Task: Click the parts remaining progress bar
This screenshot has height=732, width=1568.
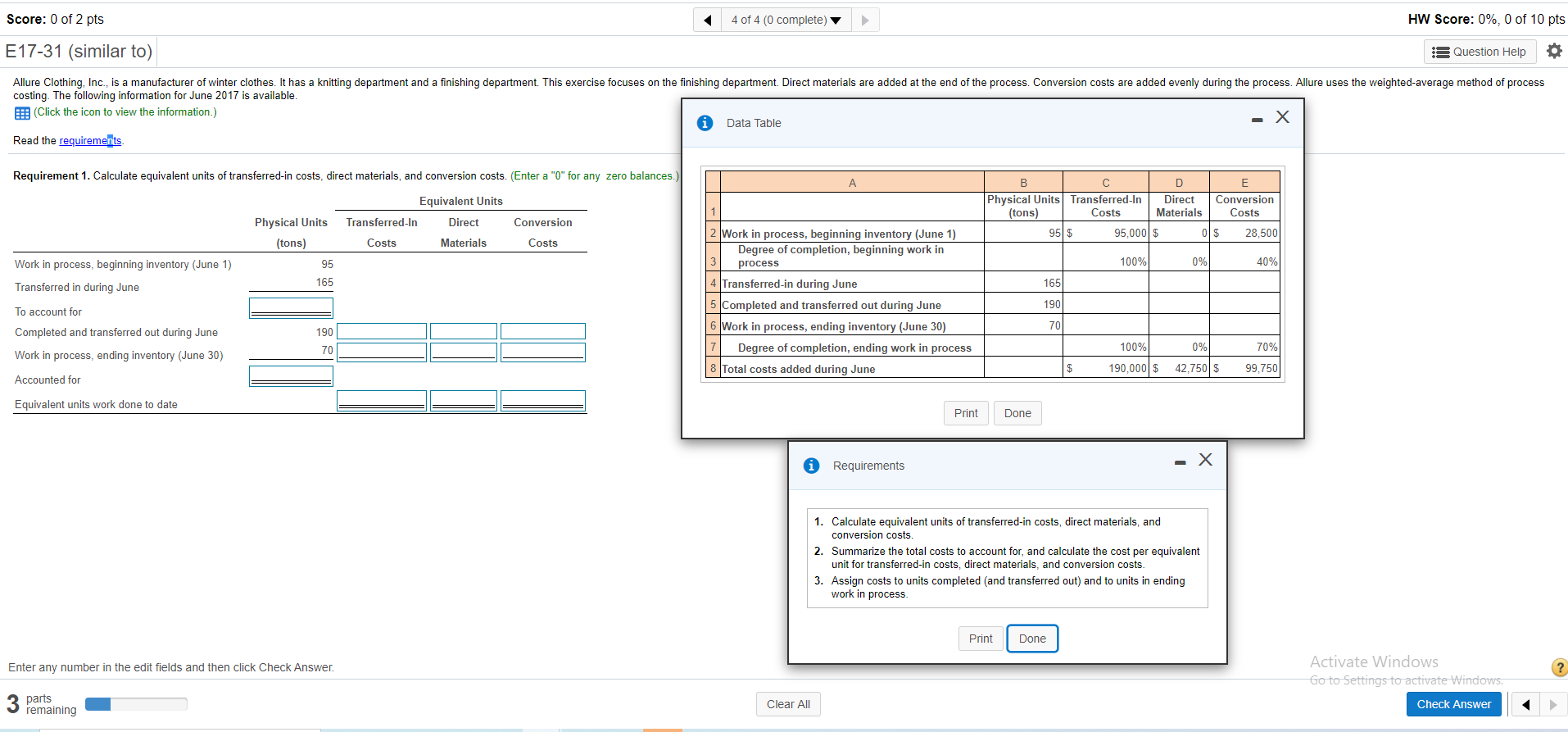Action: (136, 704)
